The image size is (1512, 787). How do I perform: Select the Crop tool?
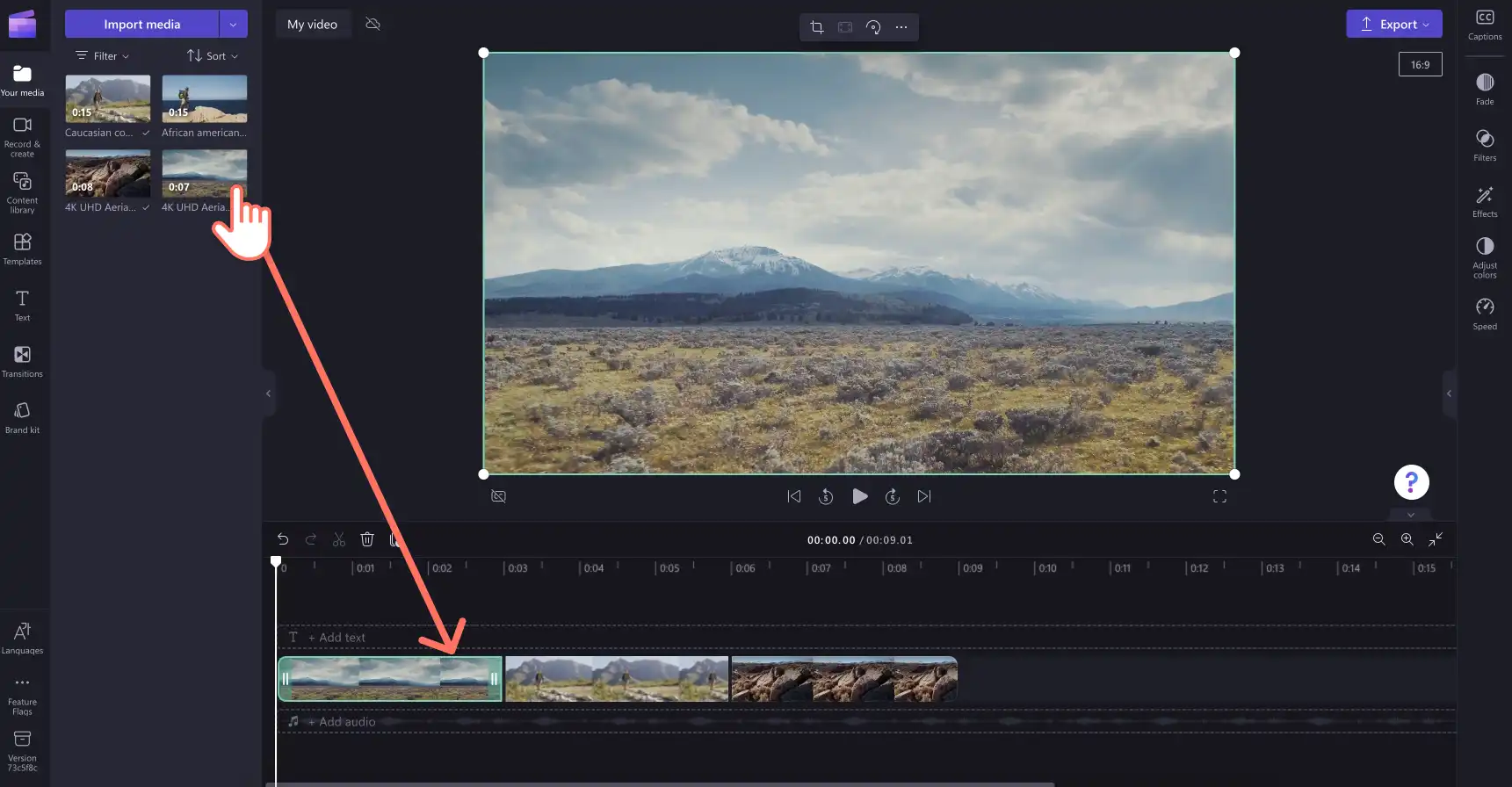pos(816,26)
